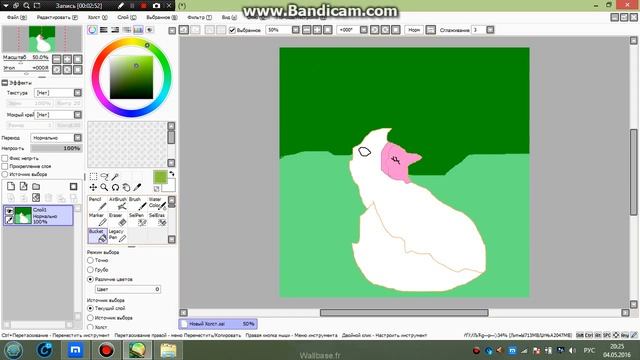The height and width of the screenshot is (360, 640).
Task: Toggle the Фикс непр-ть checkbox
Action: click(5, 158)
